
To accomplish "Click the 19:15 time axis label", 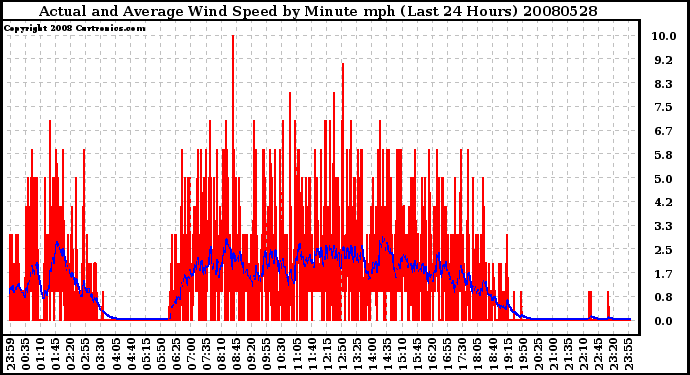I will [x=507, y=354].
